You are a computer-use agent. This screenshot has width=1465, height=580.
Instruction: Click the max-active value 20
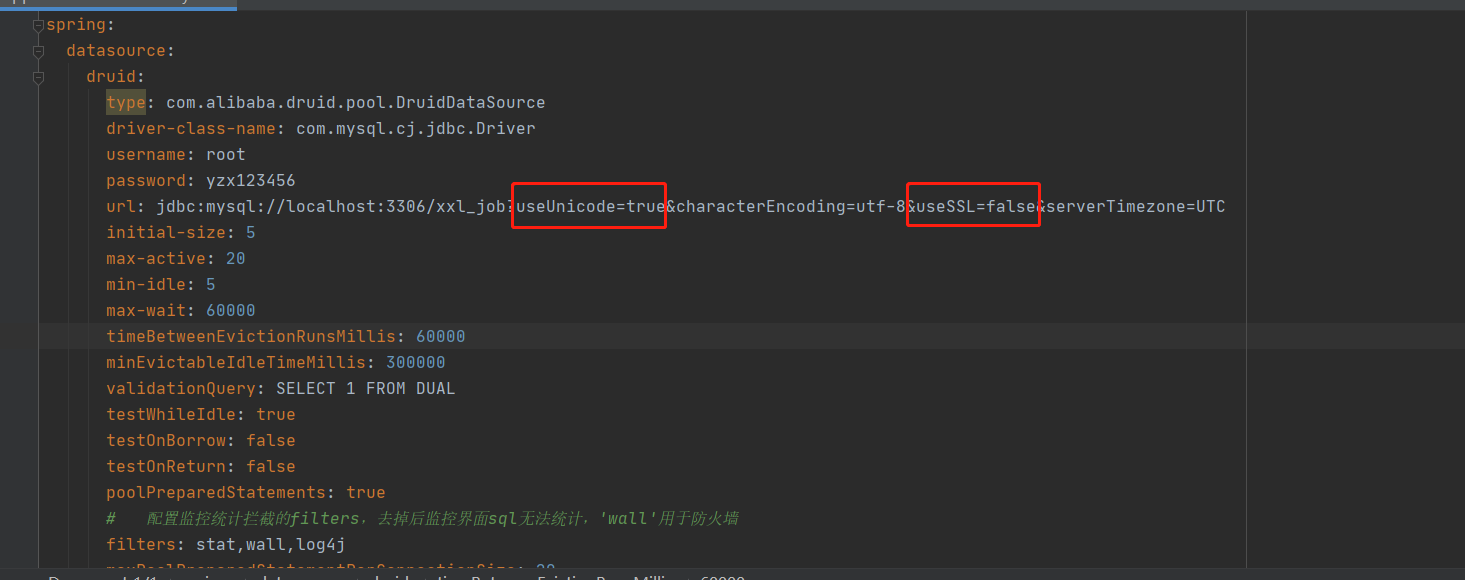coord(235,258)
